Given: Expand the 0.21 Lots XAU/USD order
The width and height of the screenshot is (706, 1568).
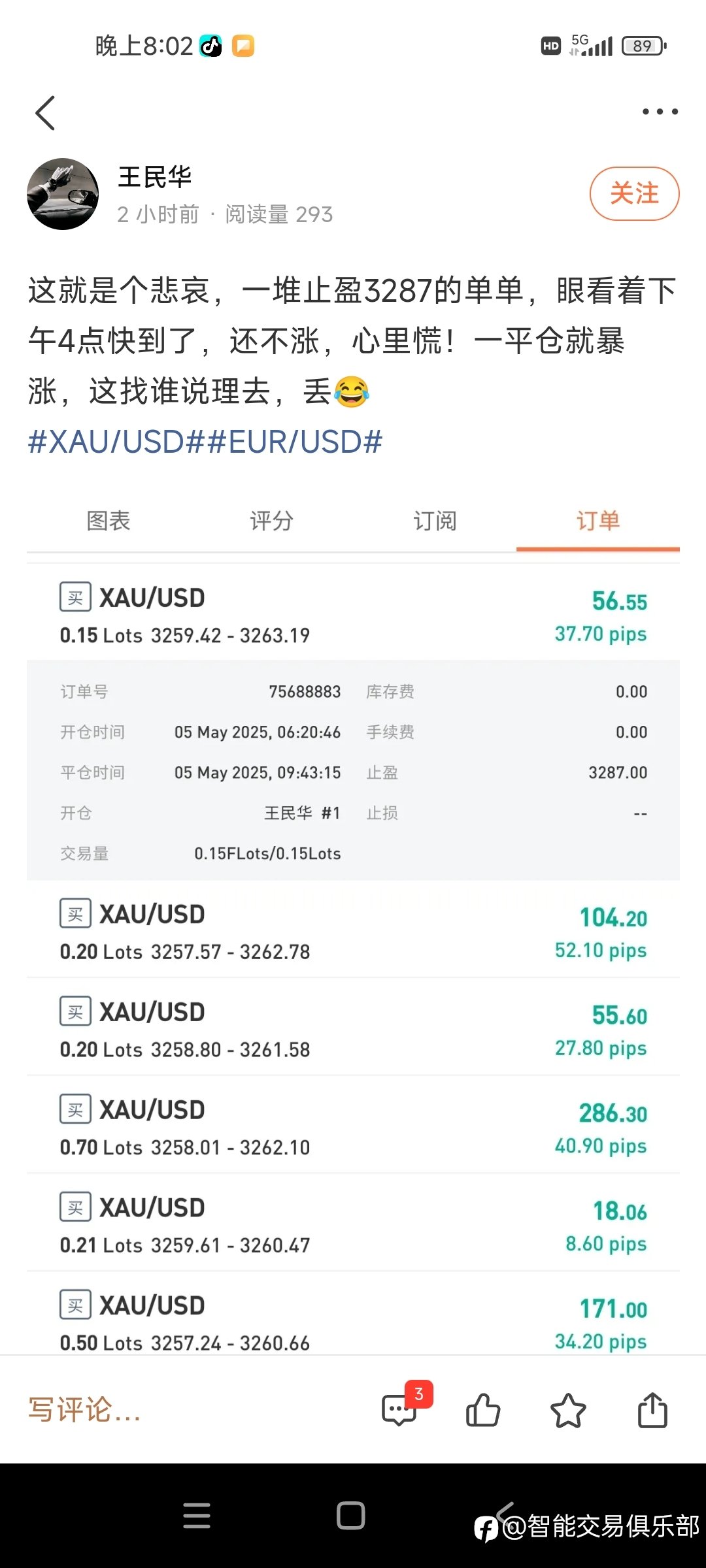Looking at the screenshot, I should [353, 1223].
